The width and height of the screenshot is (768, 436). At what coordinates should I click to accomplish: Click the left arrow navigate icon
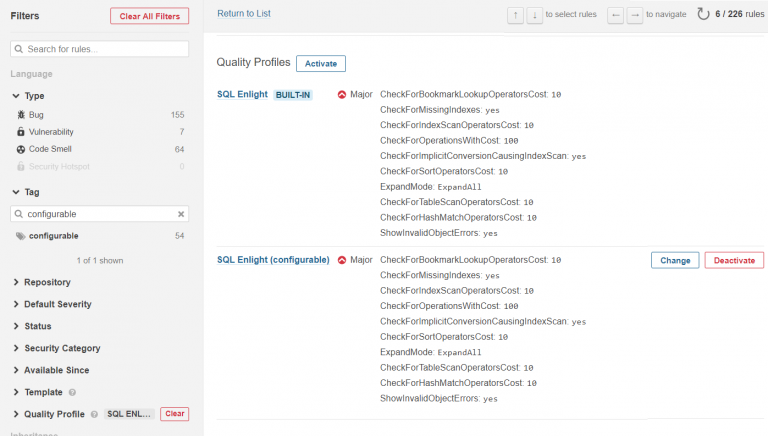pyautogui.click(x=616, y=16)
